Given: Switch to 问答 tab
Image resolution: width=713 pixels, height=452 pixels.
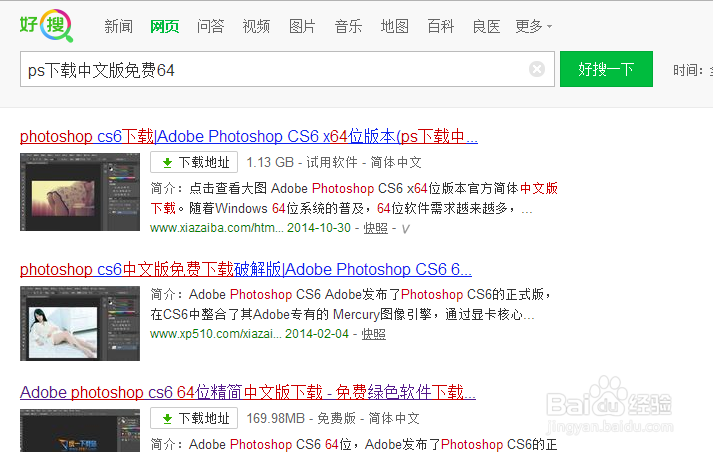Looking at the screenshot, I should pos(211,26).
